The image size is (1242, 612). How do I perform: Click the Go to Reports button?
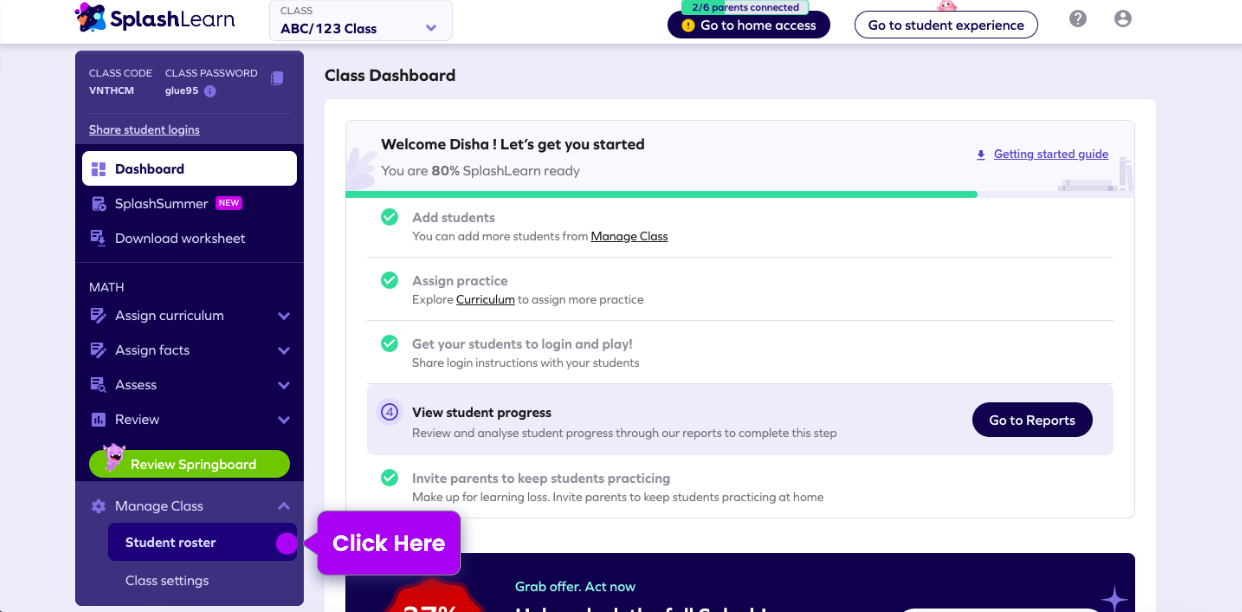[1032, 420]
